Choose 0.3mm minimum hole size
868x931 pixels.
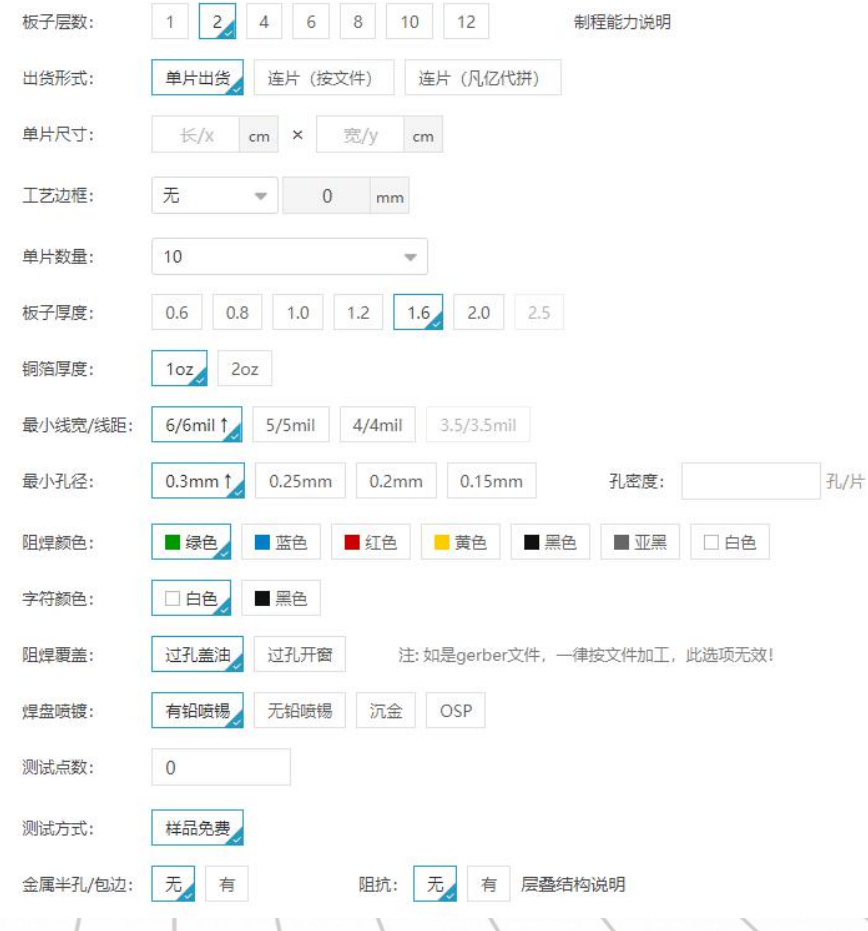[198, 480]
